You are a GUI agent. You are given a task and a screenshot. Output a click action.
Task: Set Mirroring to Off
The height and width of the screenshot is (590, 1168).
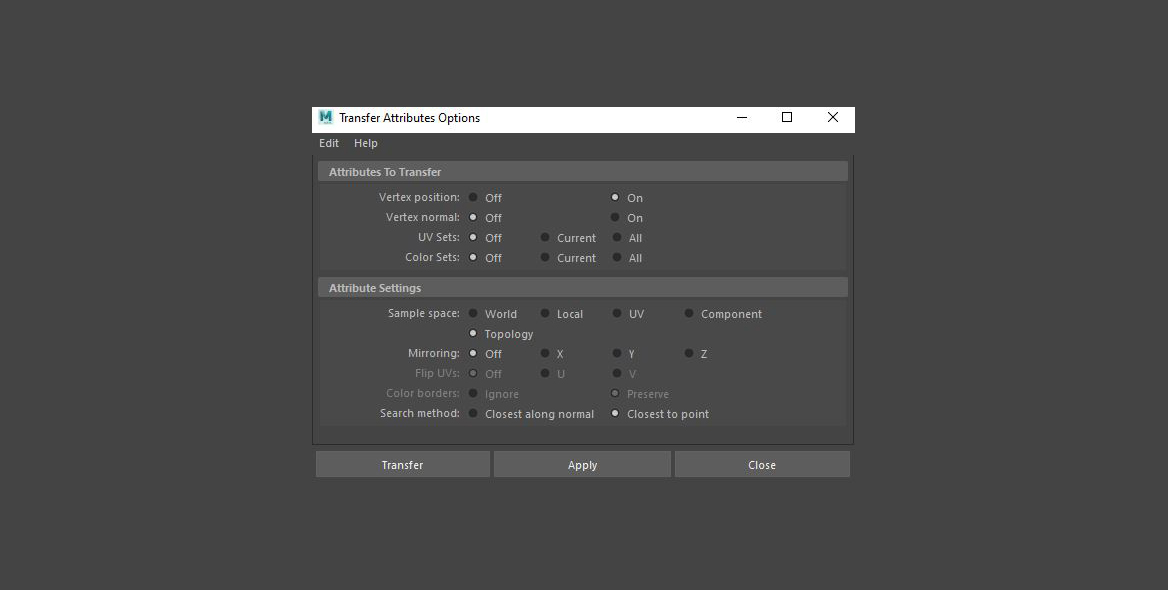click(473, 354)
